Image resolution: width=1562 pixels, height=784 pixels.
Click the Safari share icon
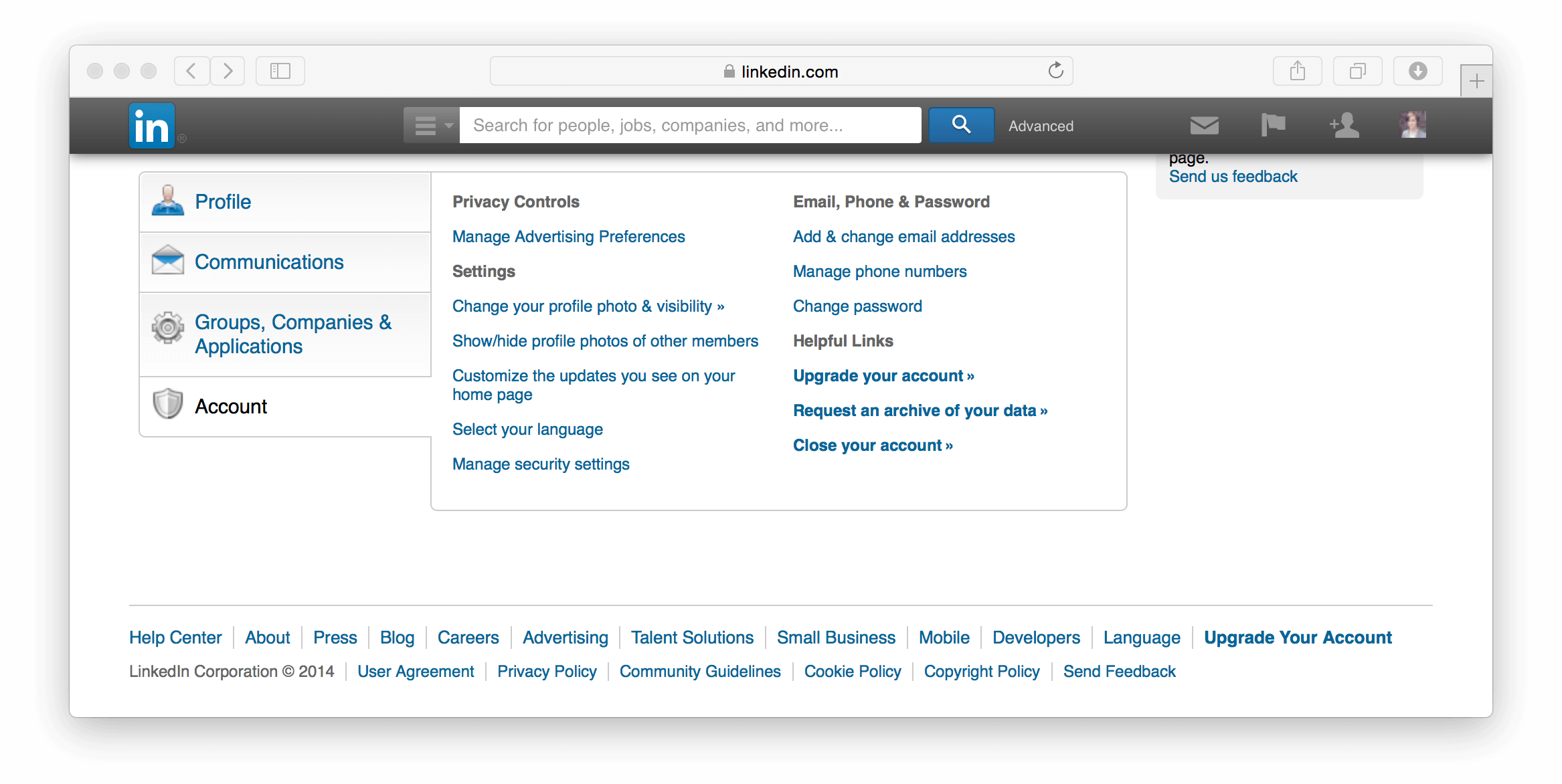click(1297, 71)
